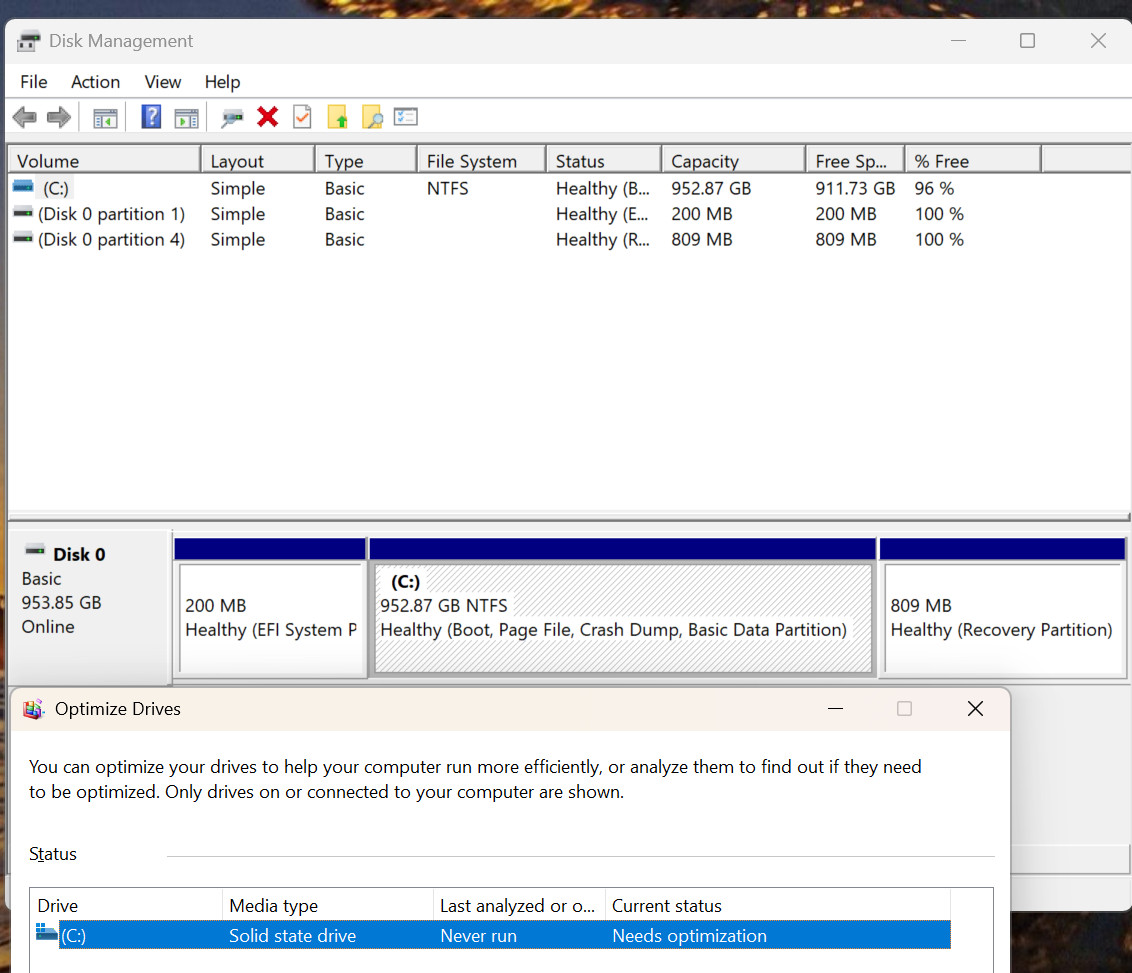
Task: Open the View menu
Action: coord(162,82)
